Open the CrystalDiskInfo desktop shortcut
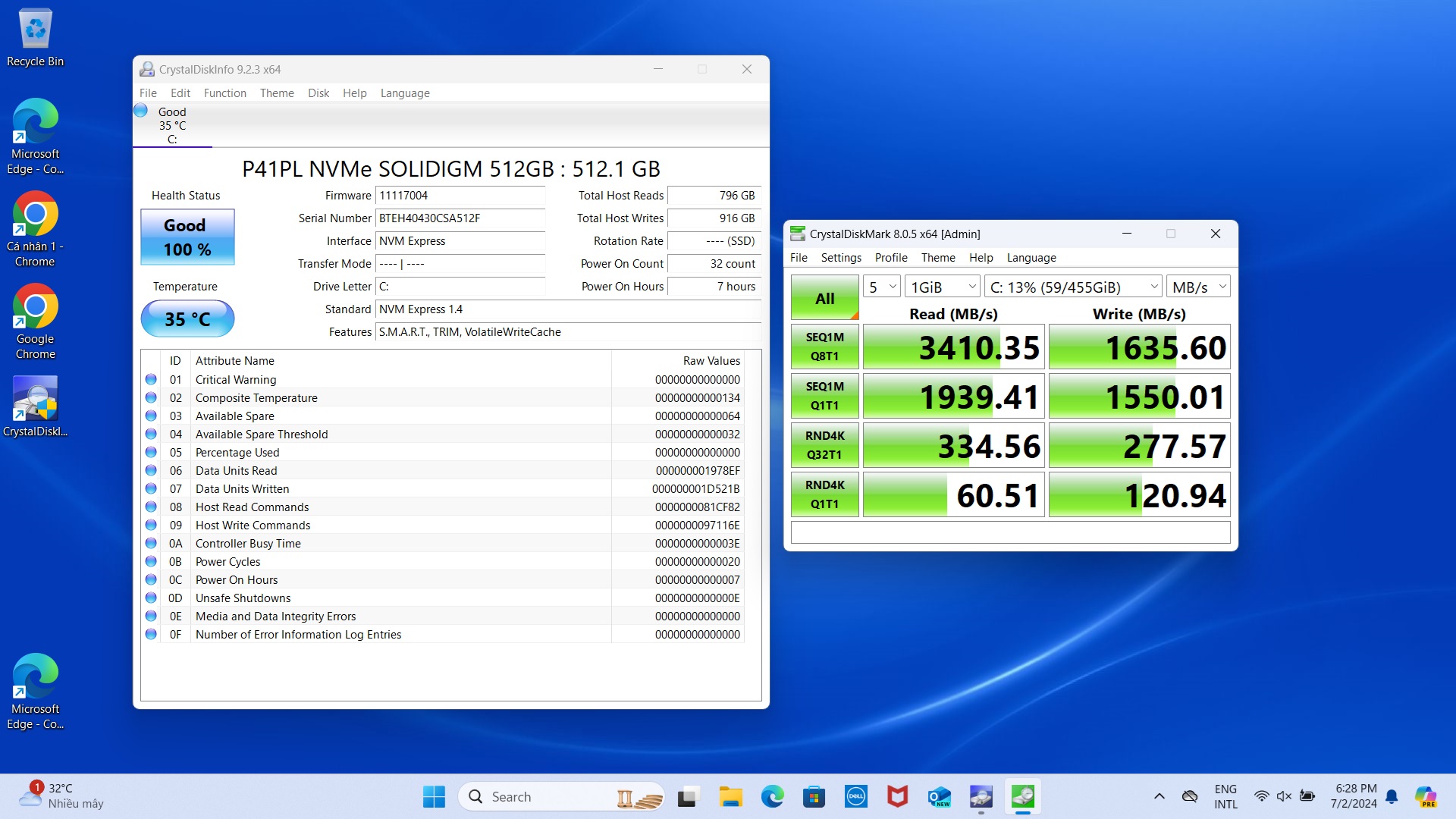 [x=35, y=406]
